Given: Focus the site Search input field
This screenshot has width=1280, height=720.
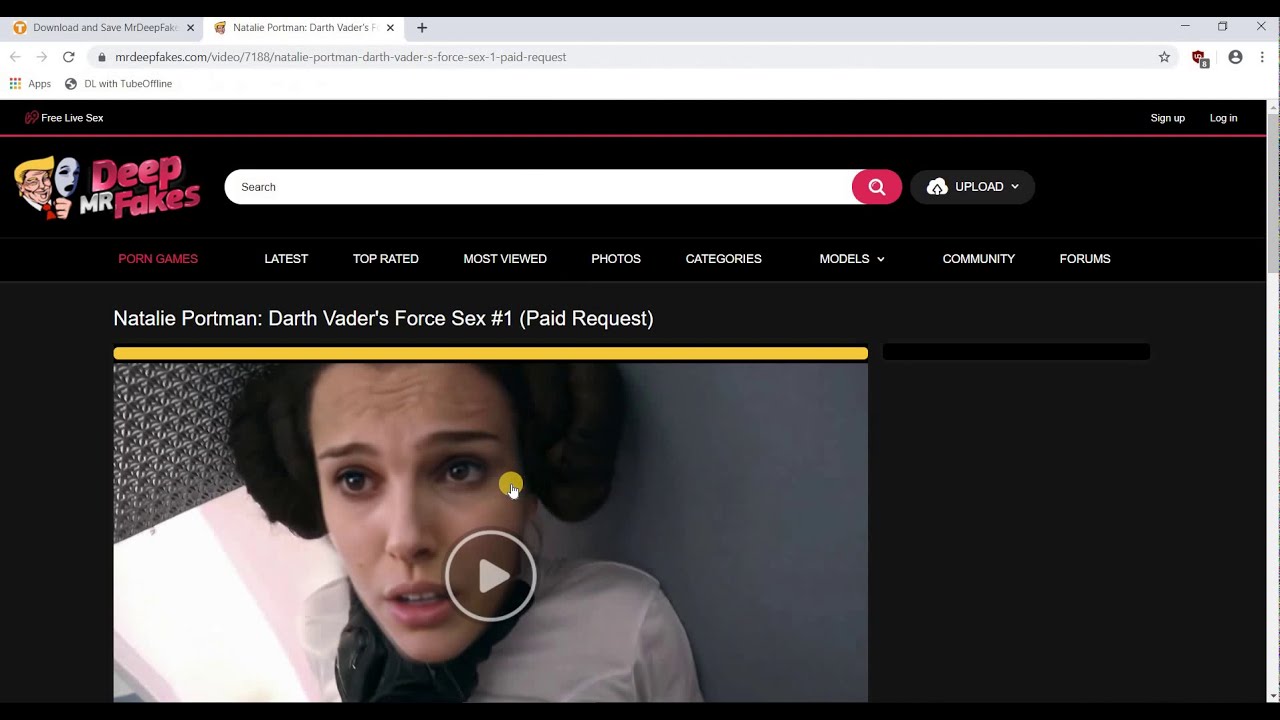Looking at the screenshot, I should (540, 187).
